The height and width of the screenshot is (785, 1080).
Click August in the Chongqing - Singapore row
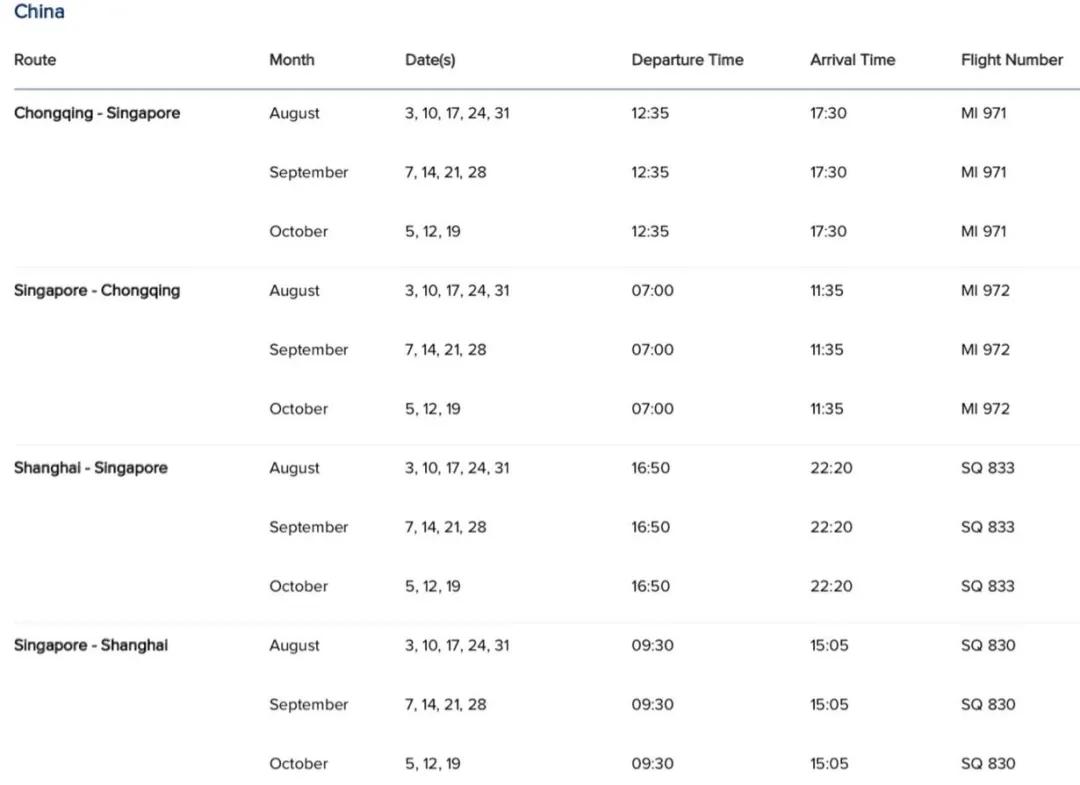tap(294, 114)
